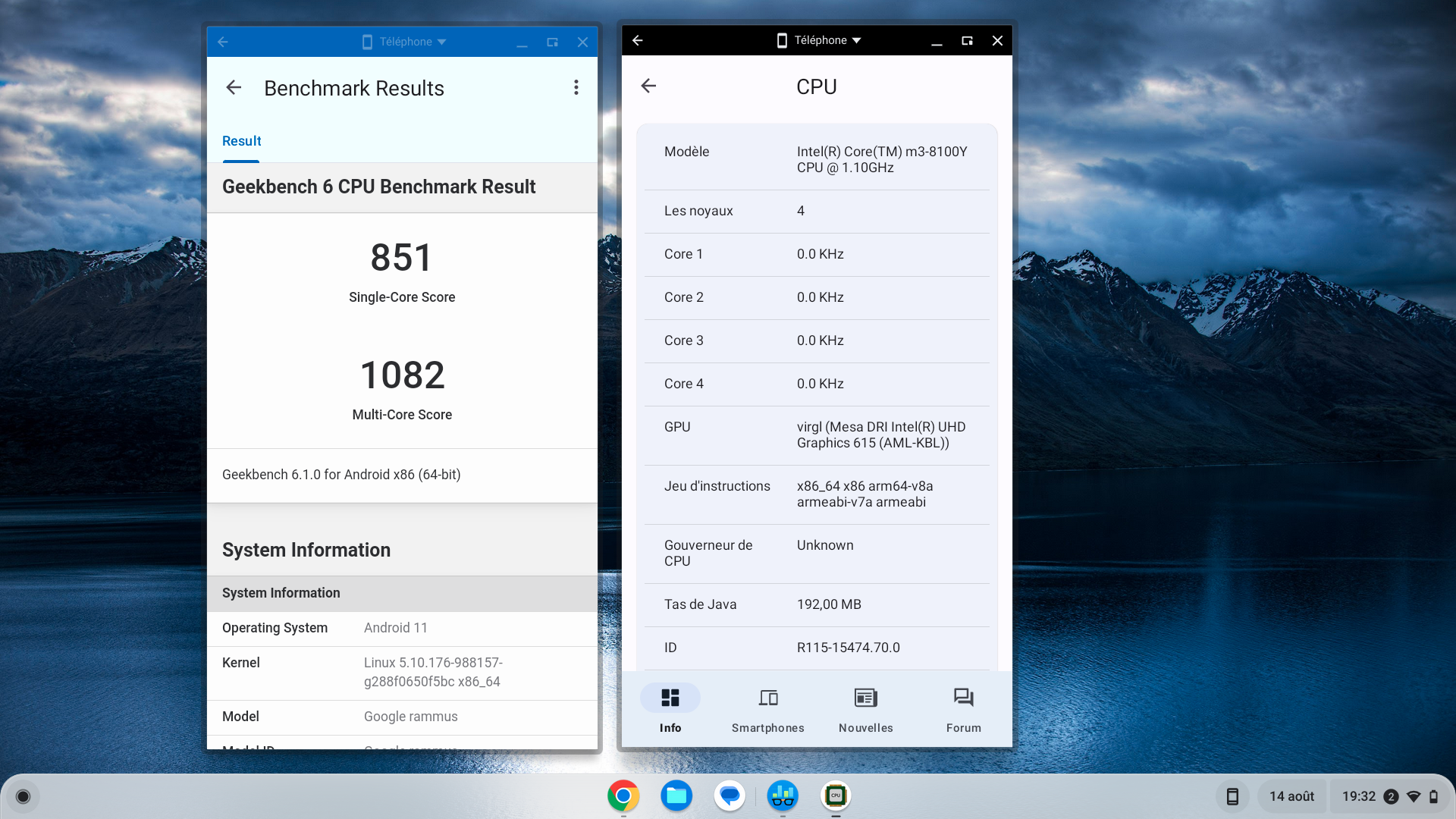Viewport: 1456px width, 819px height.
Task: Open calendar via 14 août date
Action: (1291, 796)
